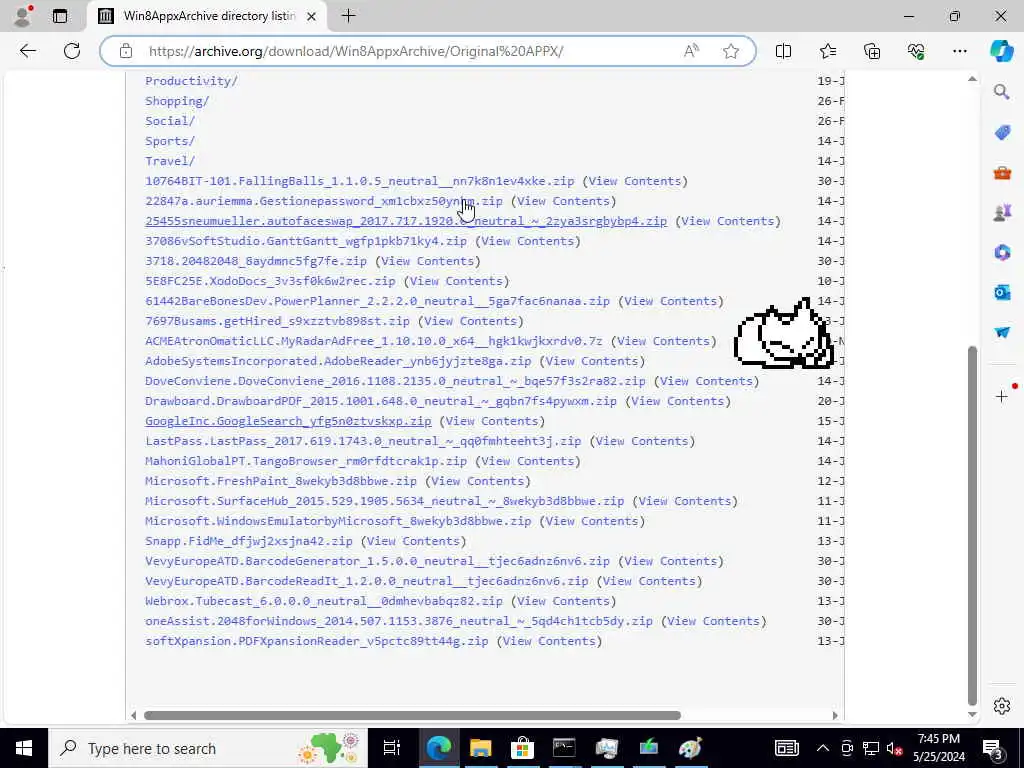The height and width of the screenshot is (768, 1024).
Task: View Contents of XodoDocs zip
Action: coord(456,281)
